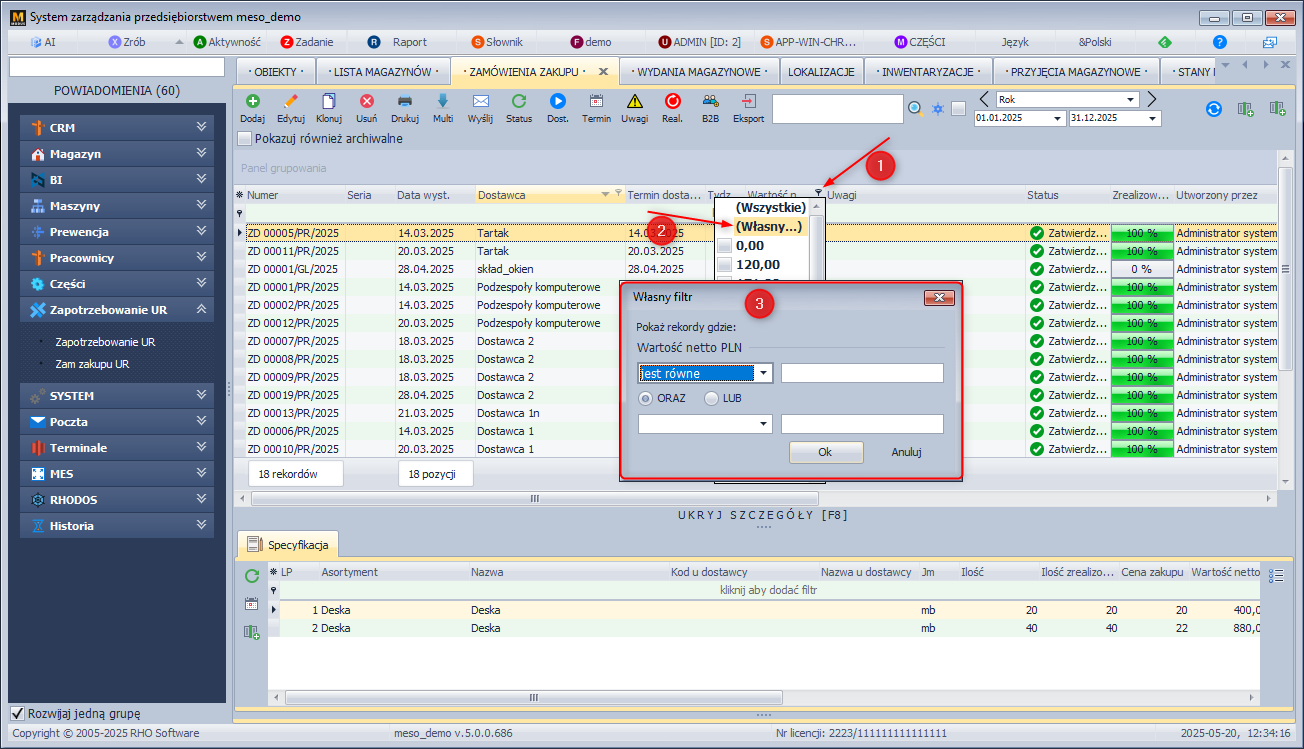Open the Specyfikacja tab
The height and width of the screenshot is (749, 1304).
289,545
